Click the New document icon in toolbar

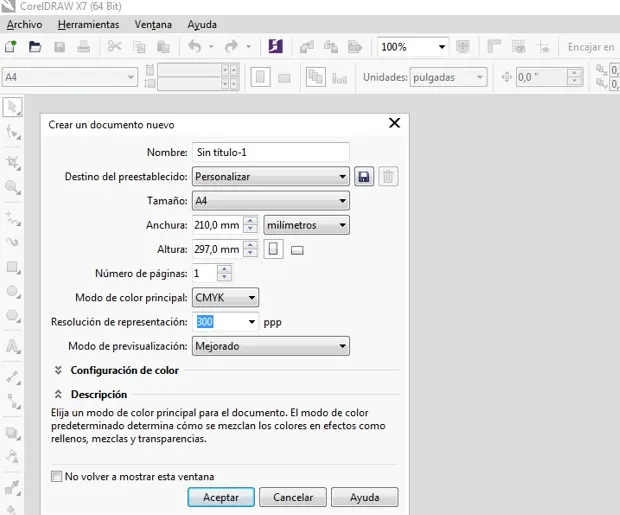pyautogui.click(x=11, y=47)
